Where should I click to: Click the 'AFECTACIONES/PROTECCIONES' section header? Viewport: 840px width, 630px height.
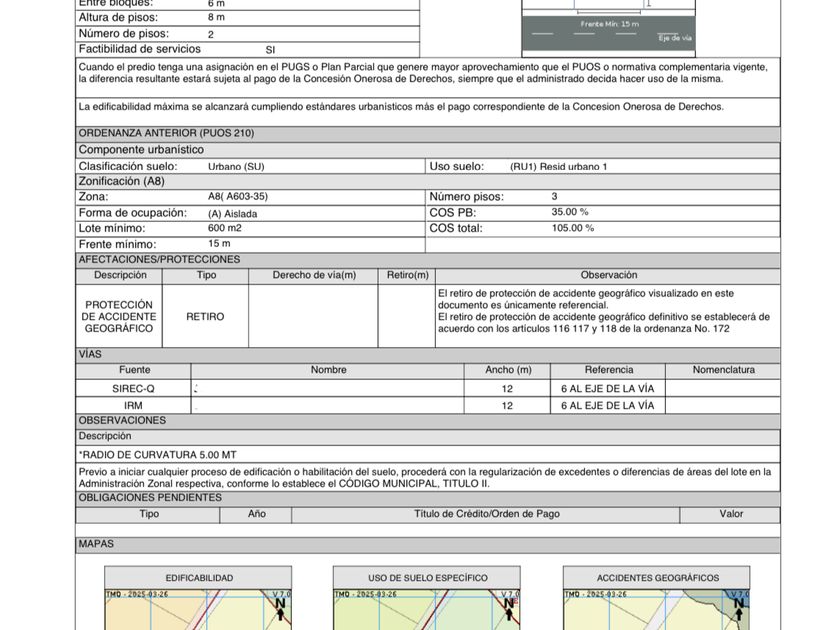(x=428, y=260)
